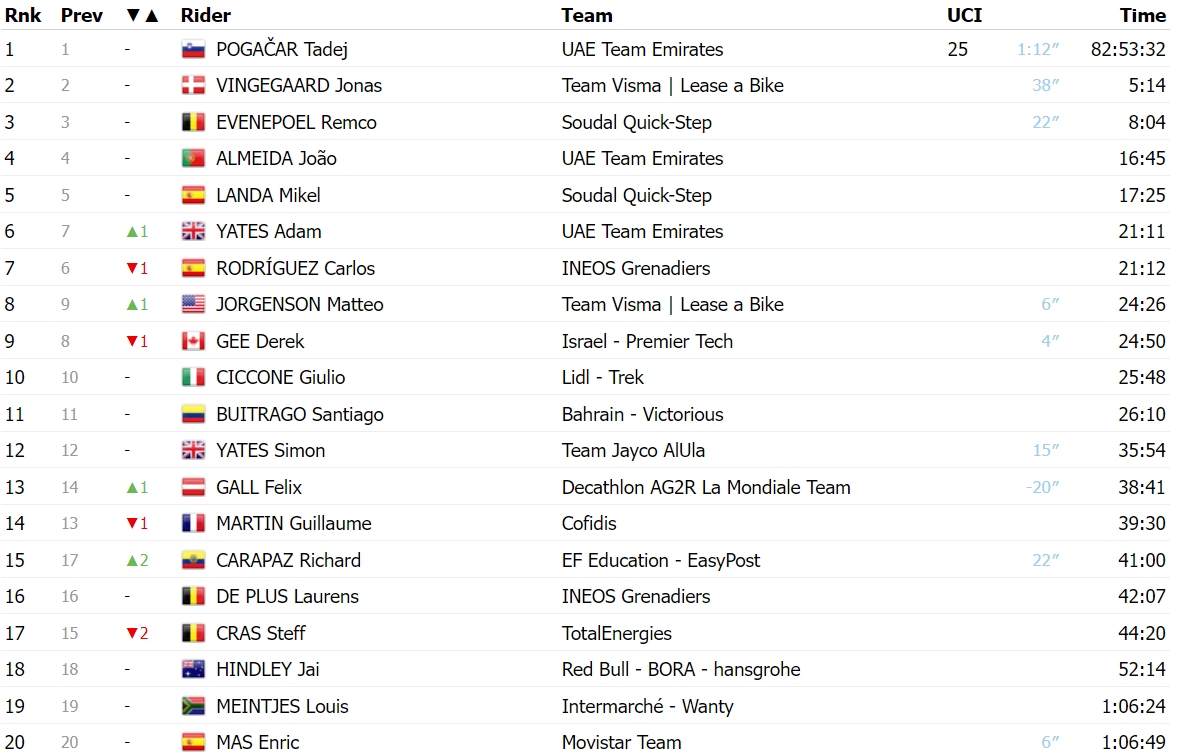Open the INEOS Grenadiers link for RODRÍGUEZ Carlos
The width and height of the screenshot is (1177, 754).
point(636,268)
